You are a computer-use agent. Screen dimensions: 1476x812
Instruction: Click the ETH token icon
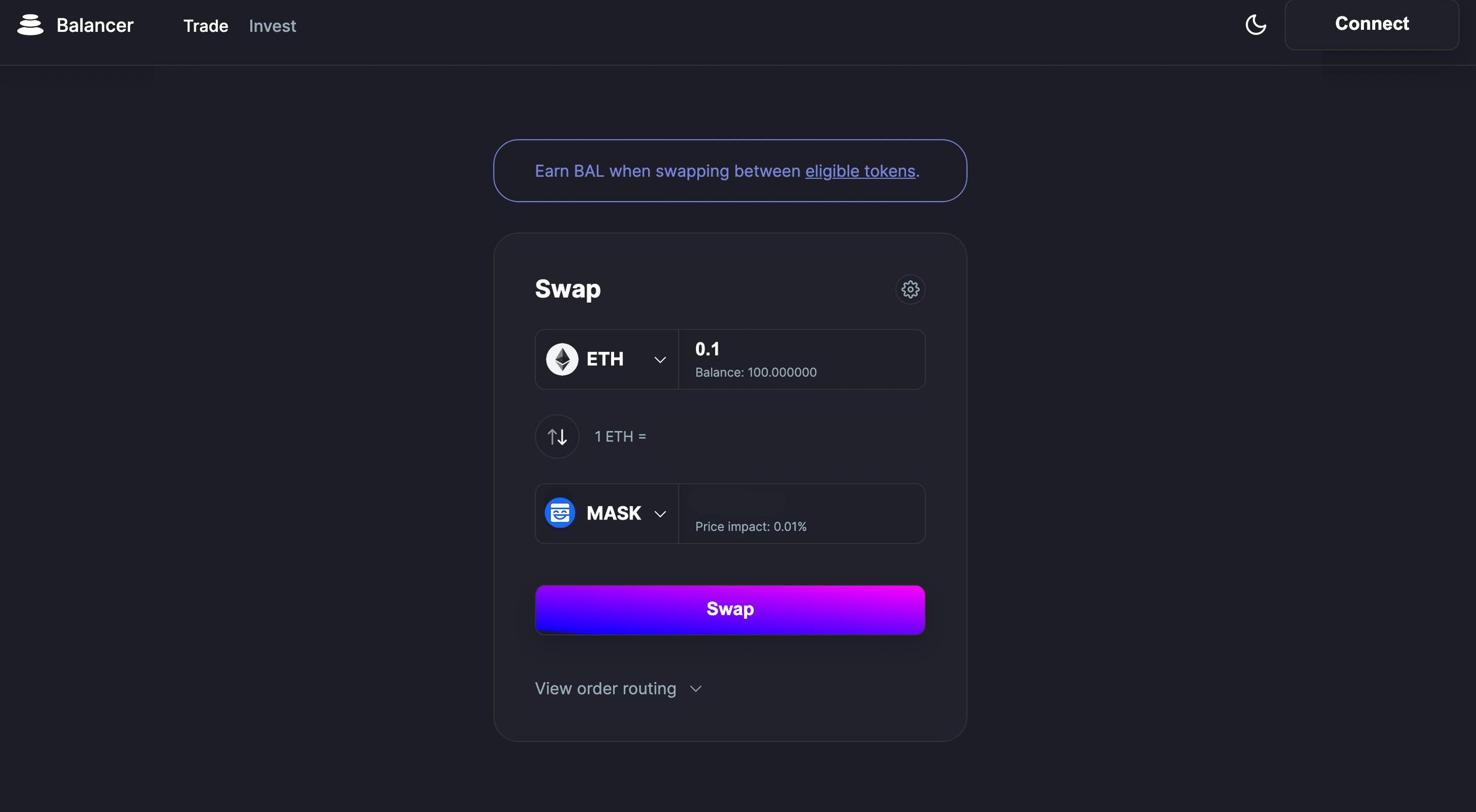click(x=562, y=359)
